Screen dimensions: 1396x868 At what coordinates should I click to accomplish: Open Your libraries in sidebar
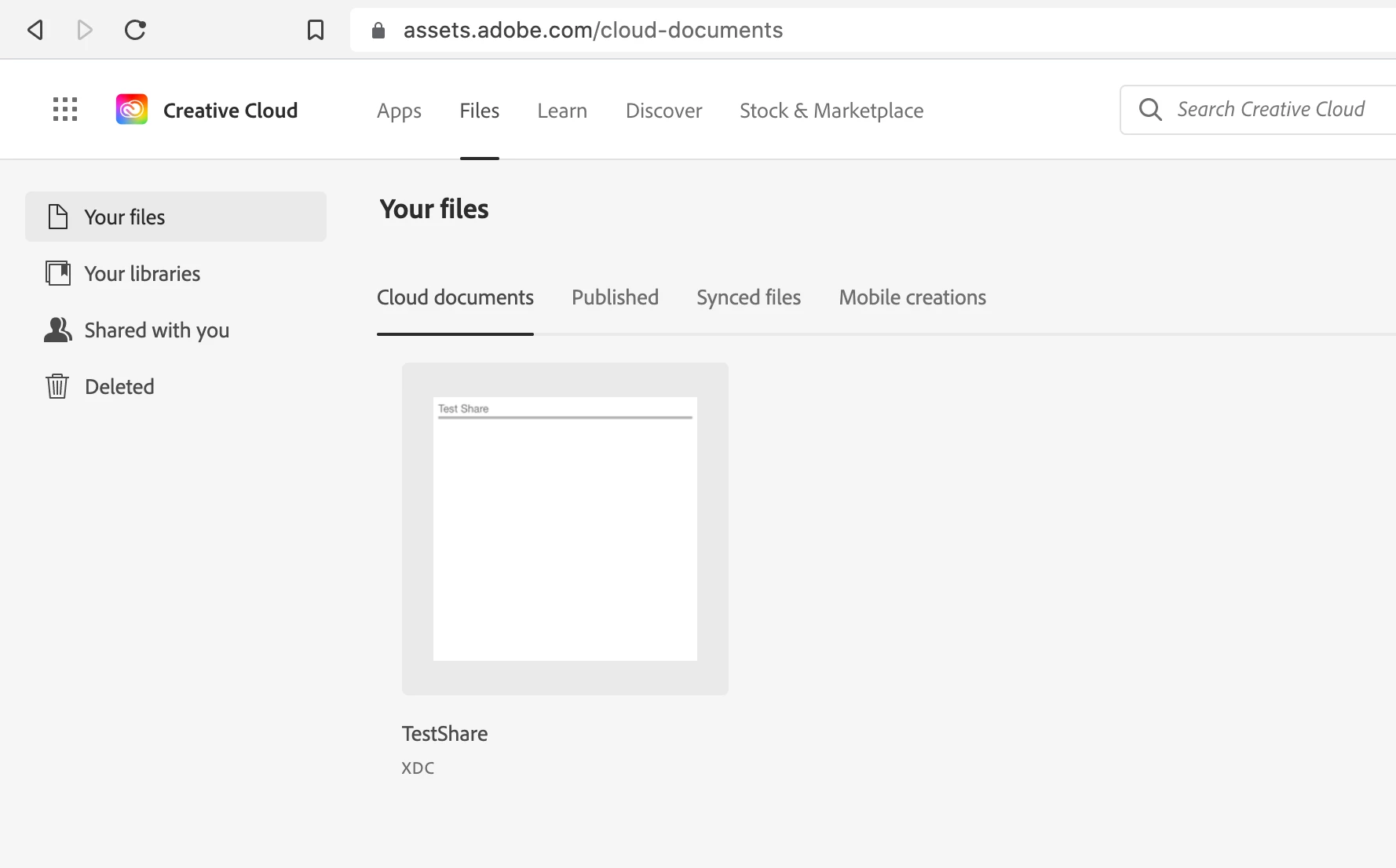pos(176,273)
